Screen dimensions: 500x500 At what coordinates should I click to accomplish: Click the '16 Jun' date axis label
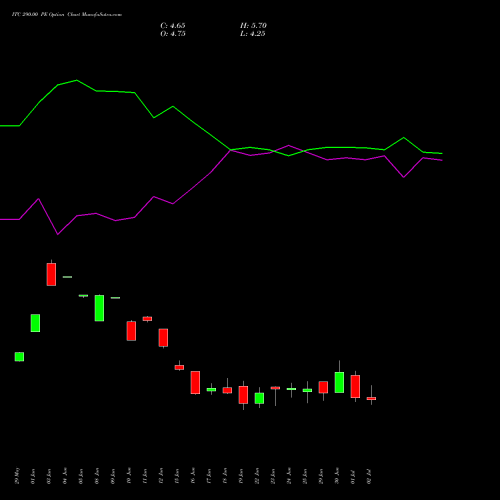[x=193, y=476]
